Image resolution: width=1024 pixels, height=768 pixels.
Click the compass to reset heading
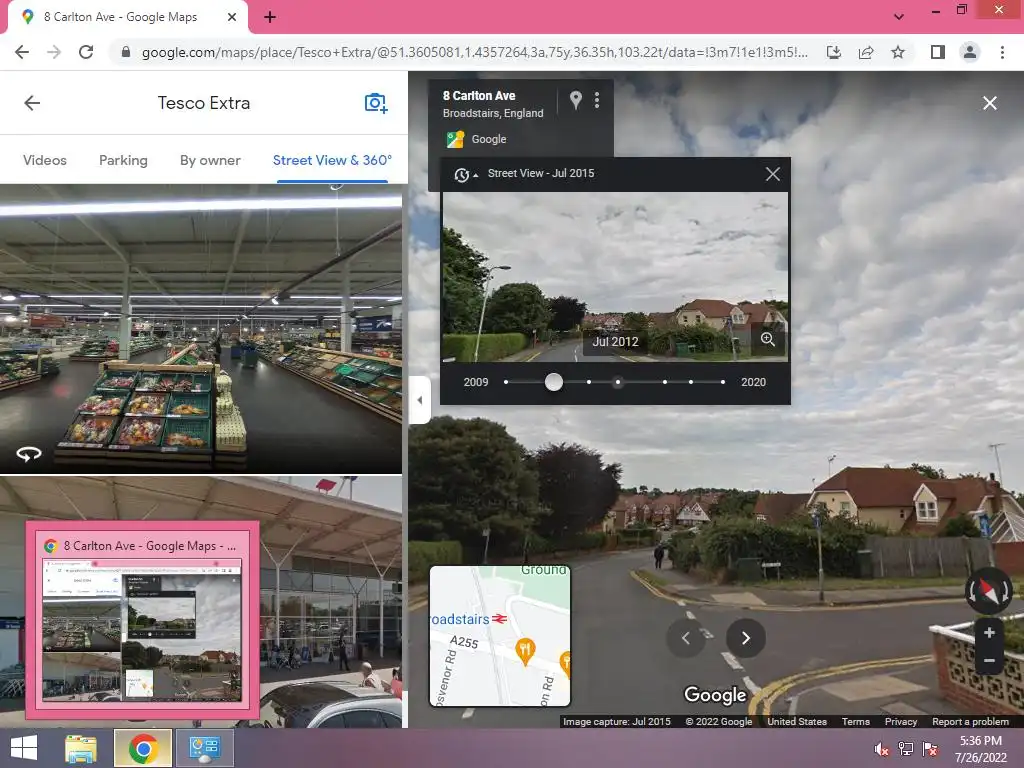pyautogui.click(x=989, y=590)
